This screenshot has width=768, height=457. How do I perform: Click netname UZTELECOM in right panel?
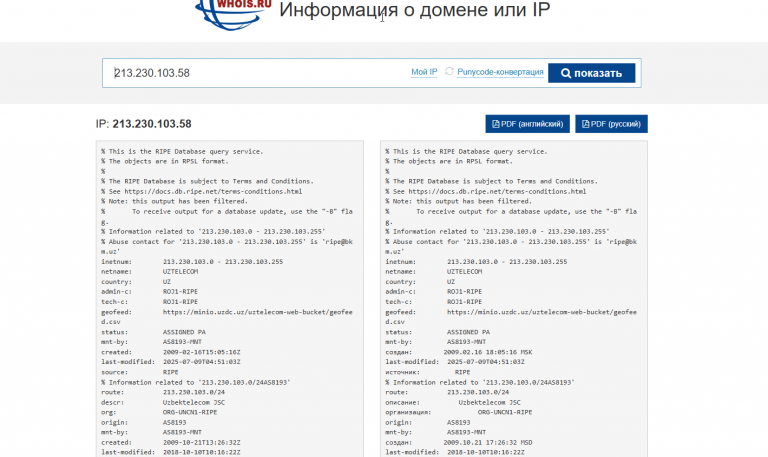tap(464, 271)
